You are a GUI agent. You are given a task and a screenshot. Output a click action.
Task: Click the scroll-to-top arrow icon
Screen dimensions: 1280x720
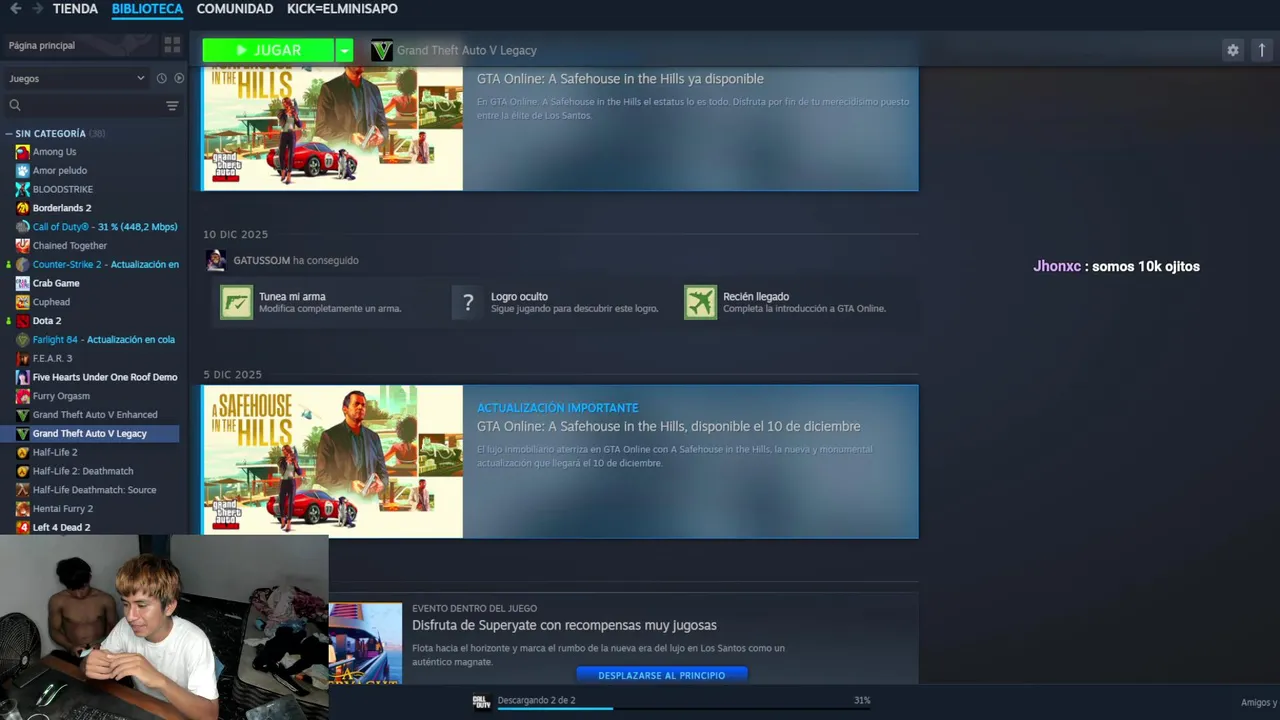point(1261,50)
